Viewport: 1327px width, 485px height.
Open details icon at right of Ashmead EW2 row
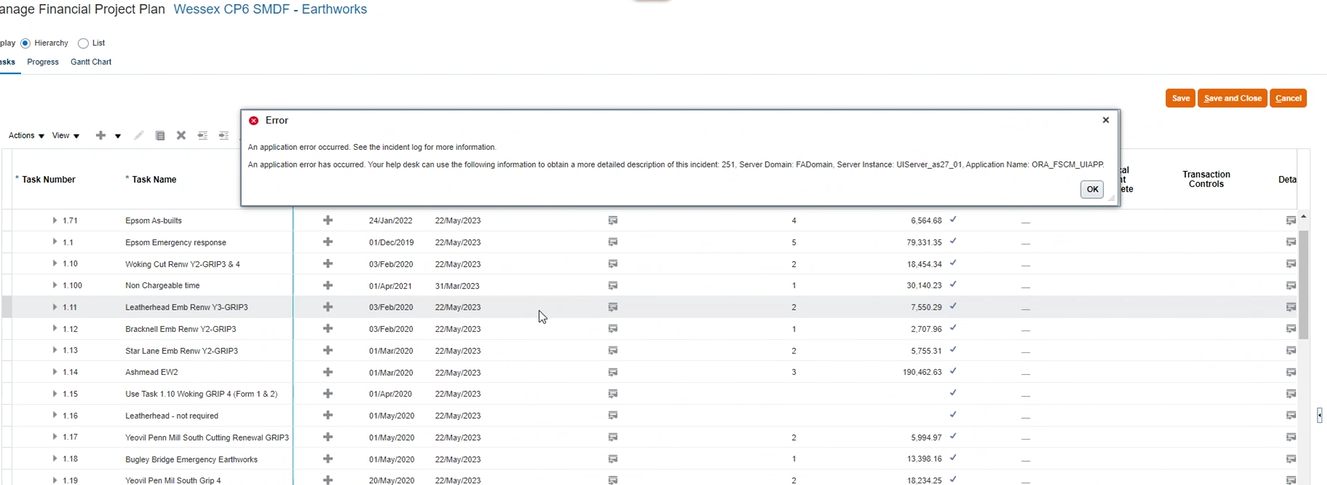click(1291, 372)
